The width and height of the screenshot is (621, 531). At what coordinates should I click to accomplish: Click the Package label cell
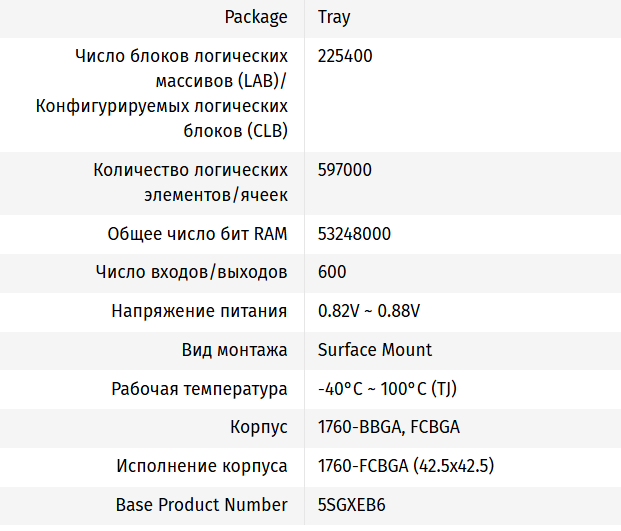coord(256,18)
